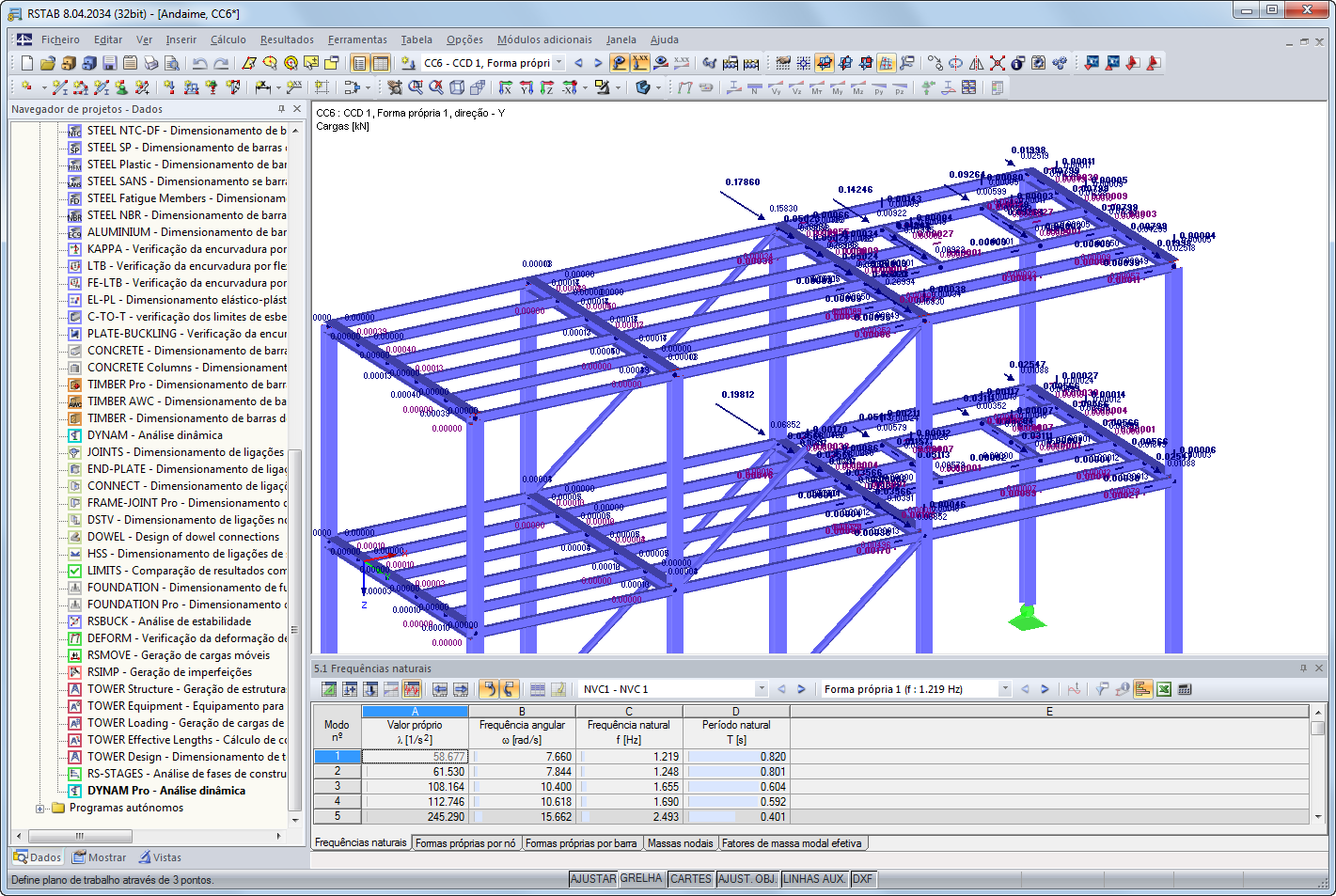The height and width of the screenshot is (896, 1336).
Task: Create a new model file
Action: (27, 63)
